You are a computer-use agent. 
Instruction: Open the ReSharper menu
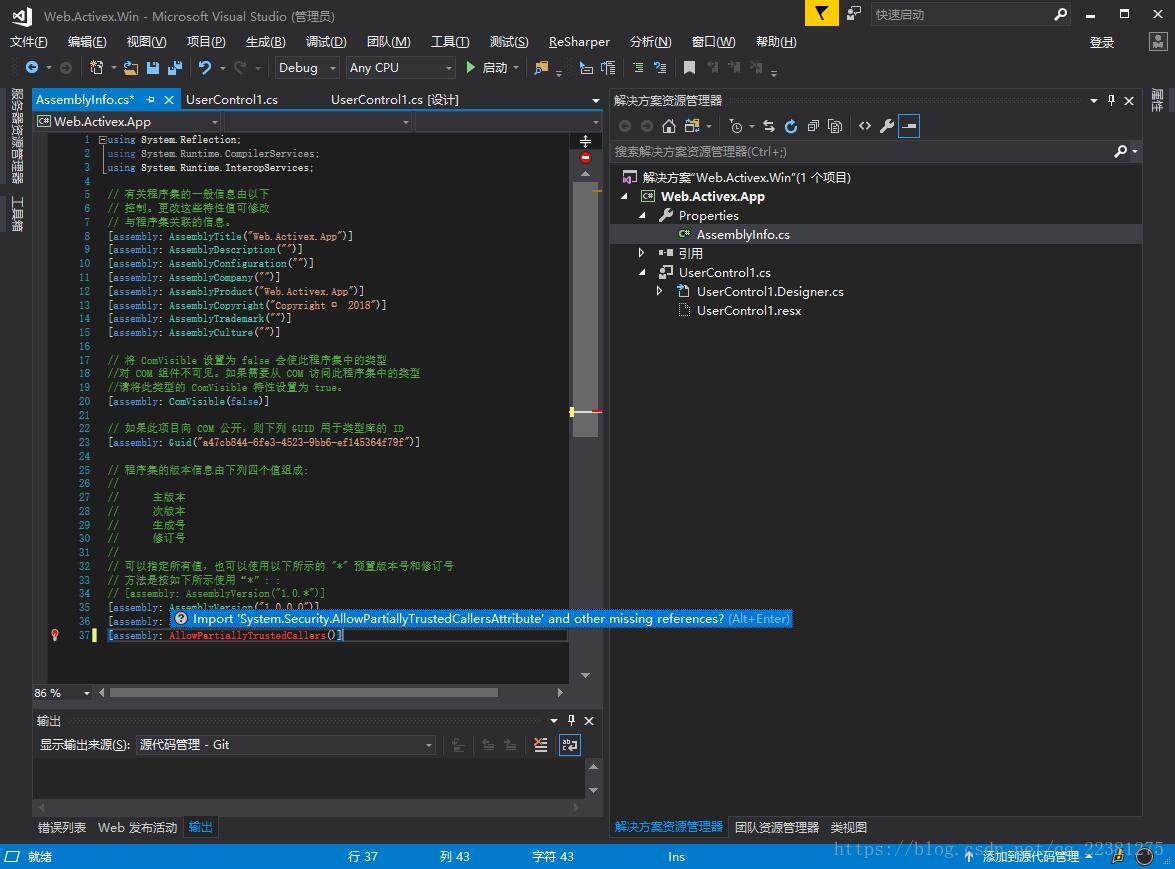coord(579,42)
